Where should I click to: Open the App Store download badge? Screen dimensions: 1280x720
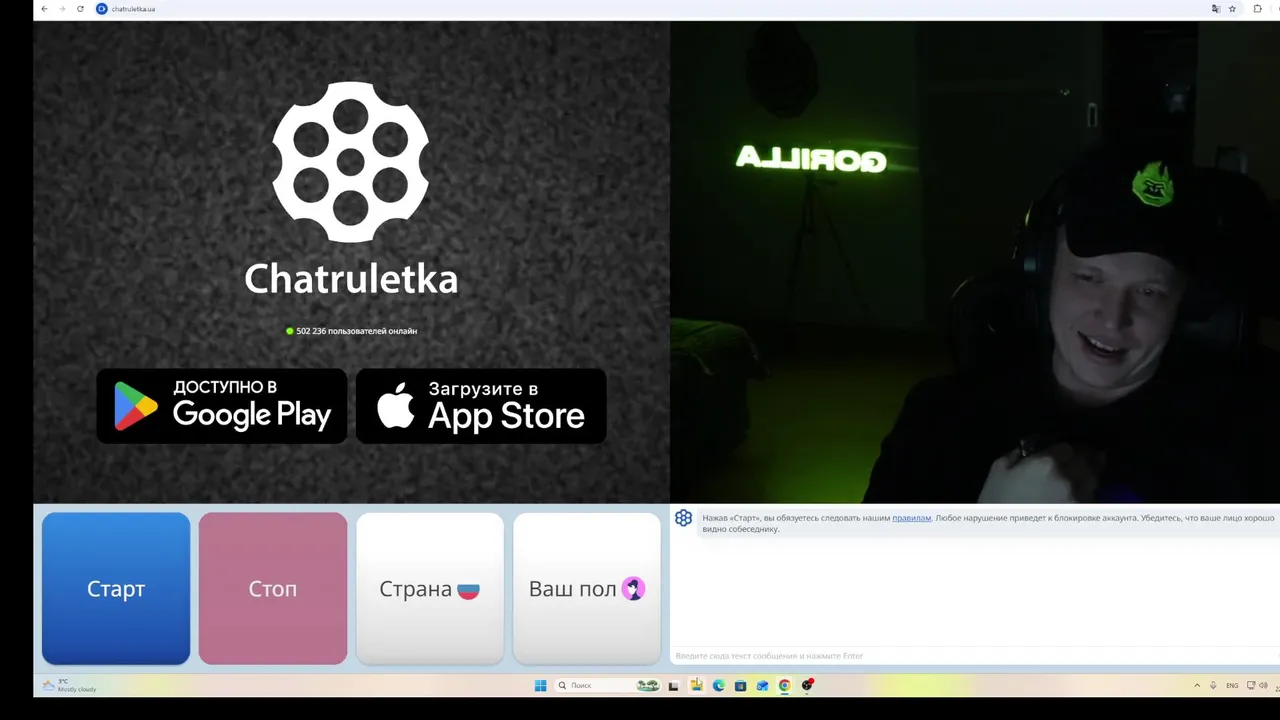(481, 406)
